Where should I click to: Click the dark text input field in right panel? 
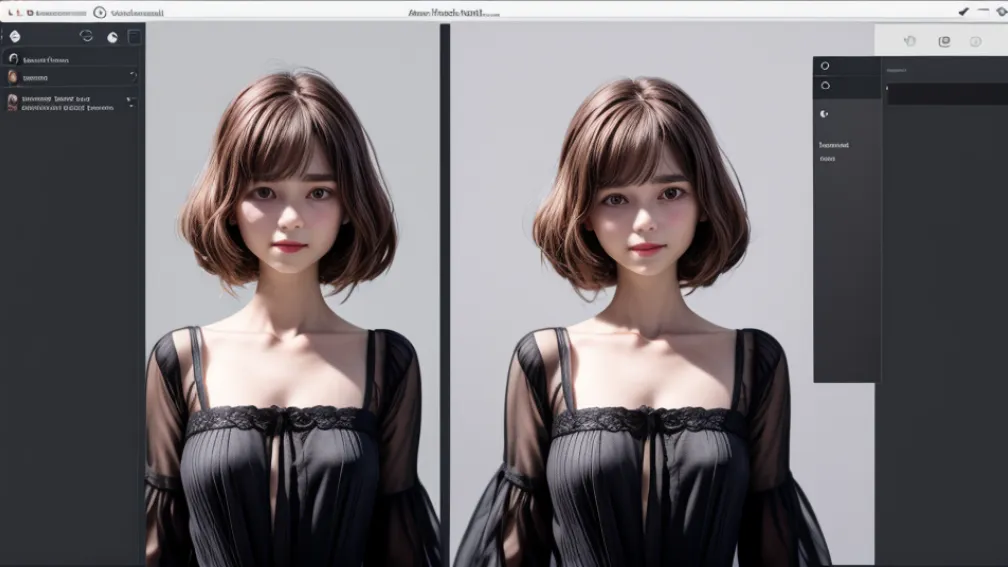pyautogui.click(x=946, y=94)
